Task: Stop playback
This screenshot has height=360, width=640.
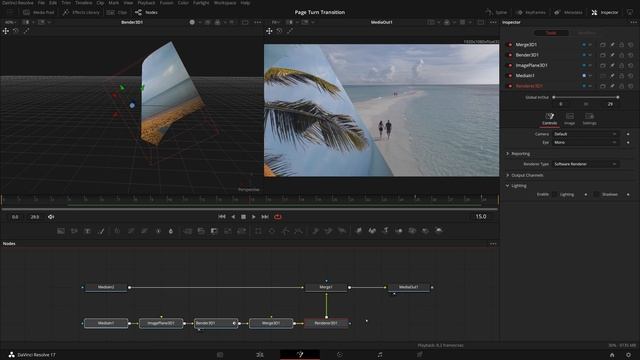Action: pos(243,217)
